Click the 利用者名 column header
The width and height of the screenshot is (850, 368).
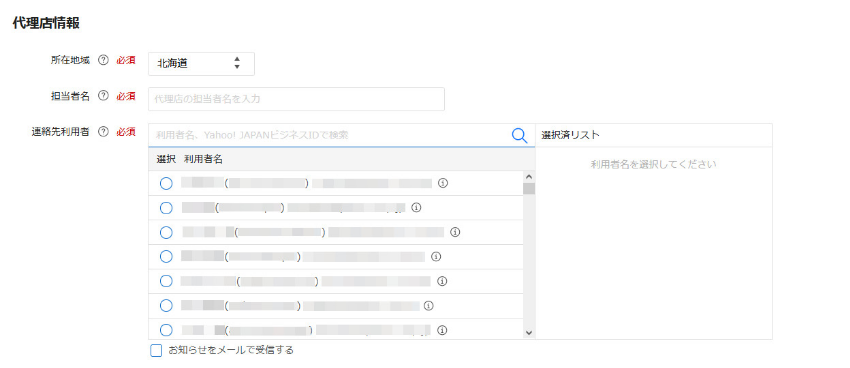pyautogui.click(x=203, y=159)
